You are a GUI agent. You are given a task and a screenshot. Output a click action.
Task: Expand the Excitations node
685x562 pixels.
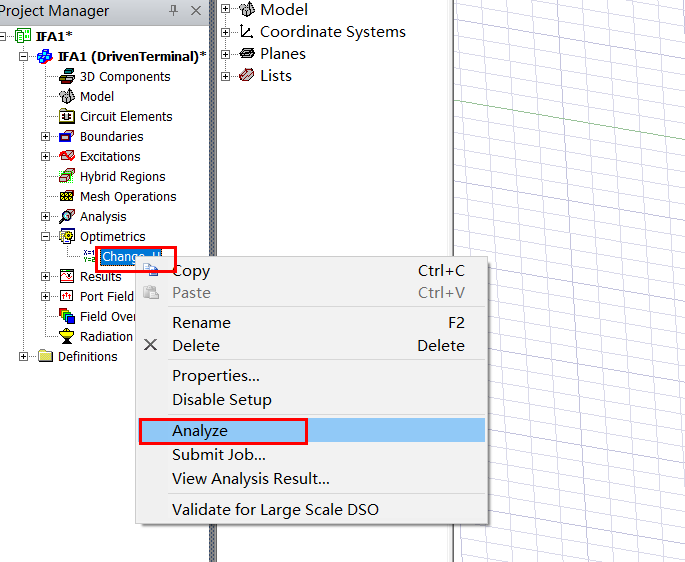click(x=45, y=156)
